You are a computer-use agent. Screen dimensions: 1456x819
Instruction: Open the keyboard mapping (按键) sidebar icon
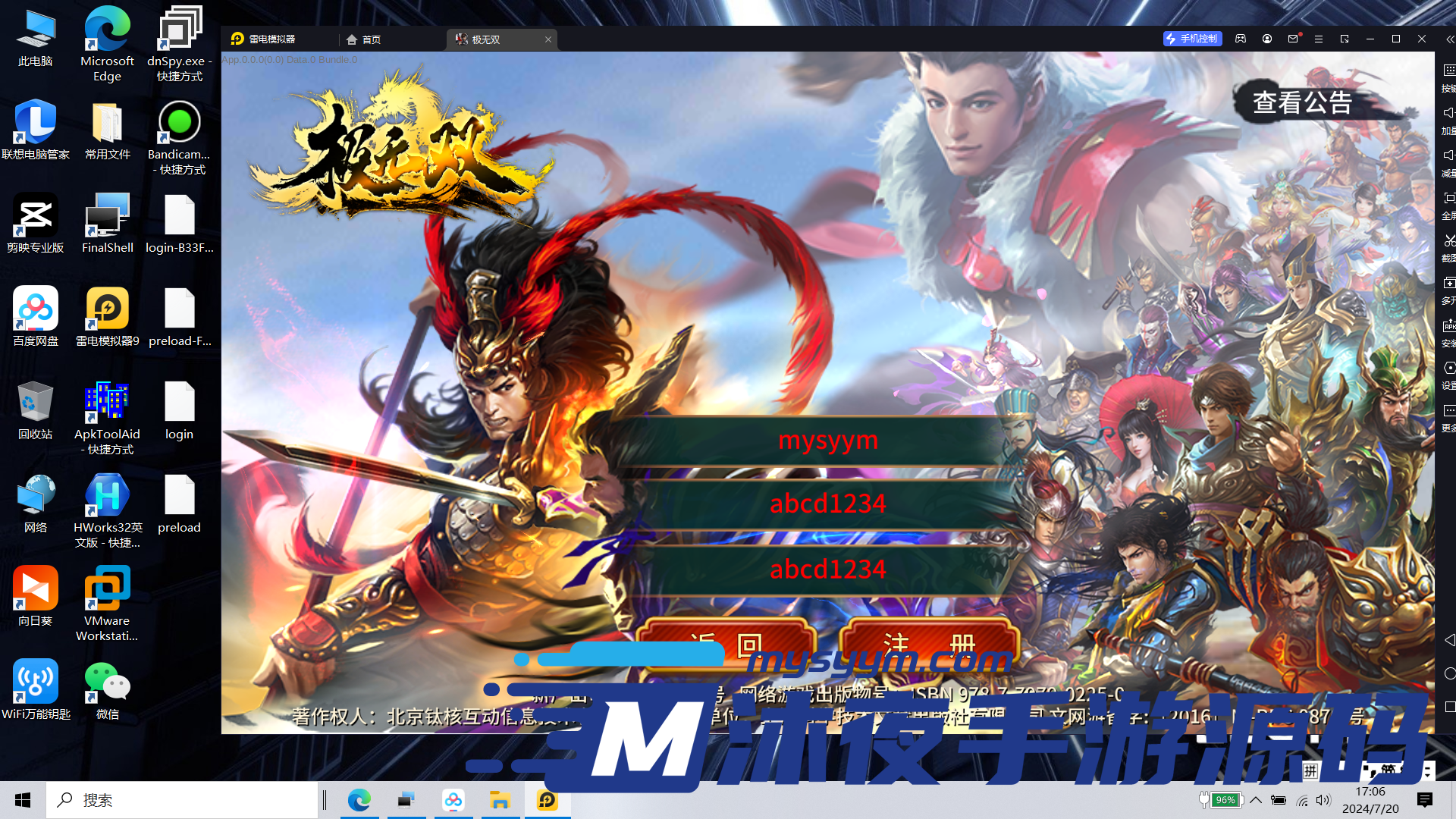[x=1448, y=71]
